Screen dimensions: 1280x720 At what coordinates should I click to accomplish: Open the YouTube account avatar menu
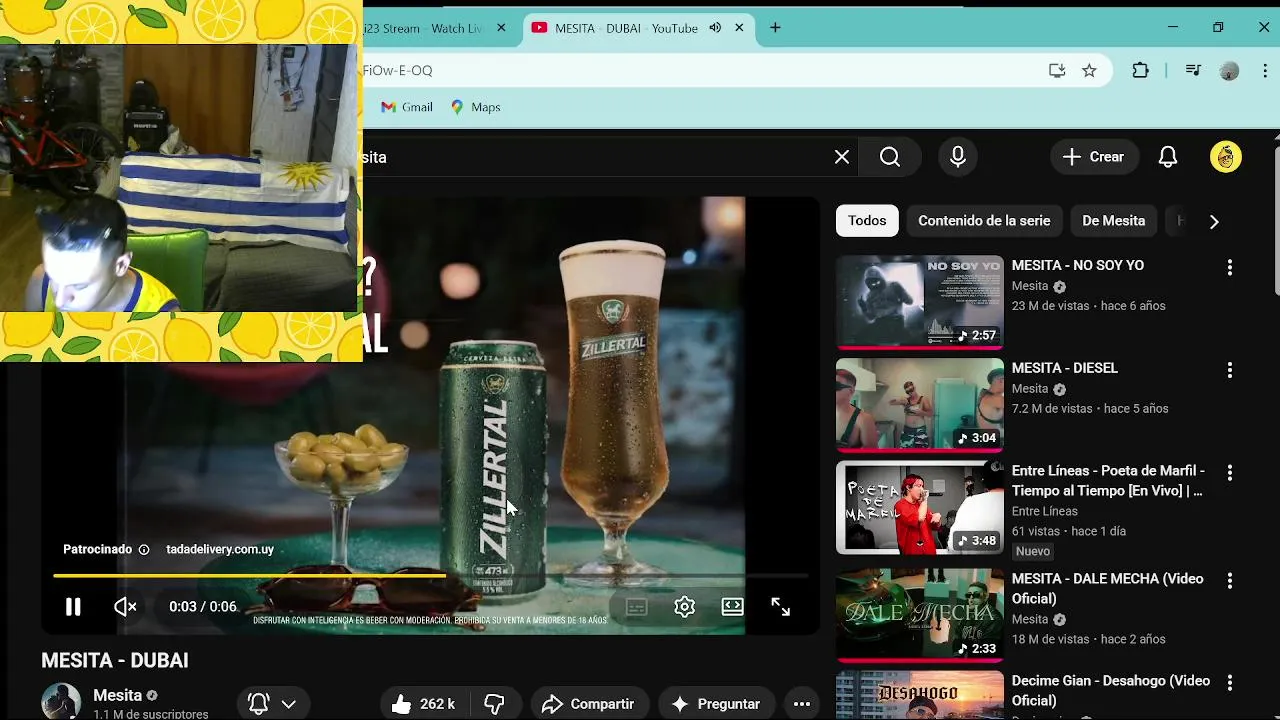click(x=1226, y=157)
